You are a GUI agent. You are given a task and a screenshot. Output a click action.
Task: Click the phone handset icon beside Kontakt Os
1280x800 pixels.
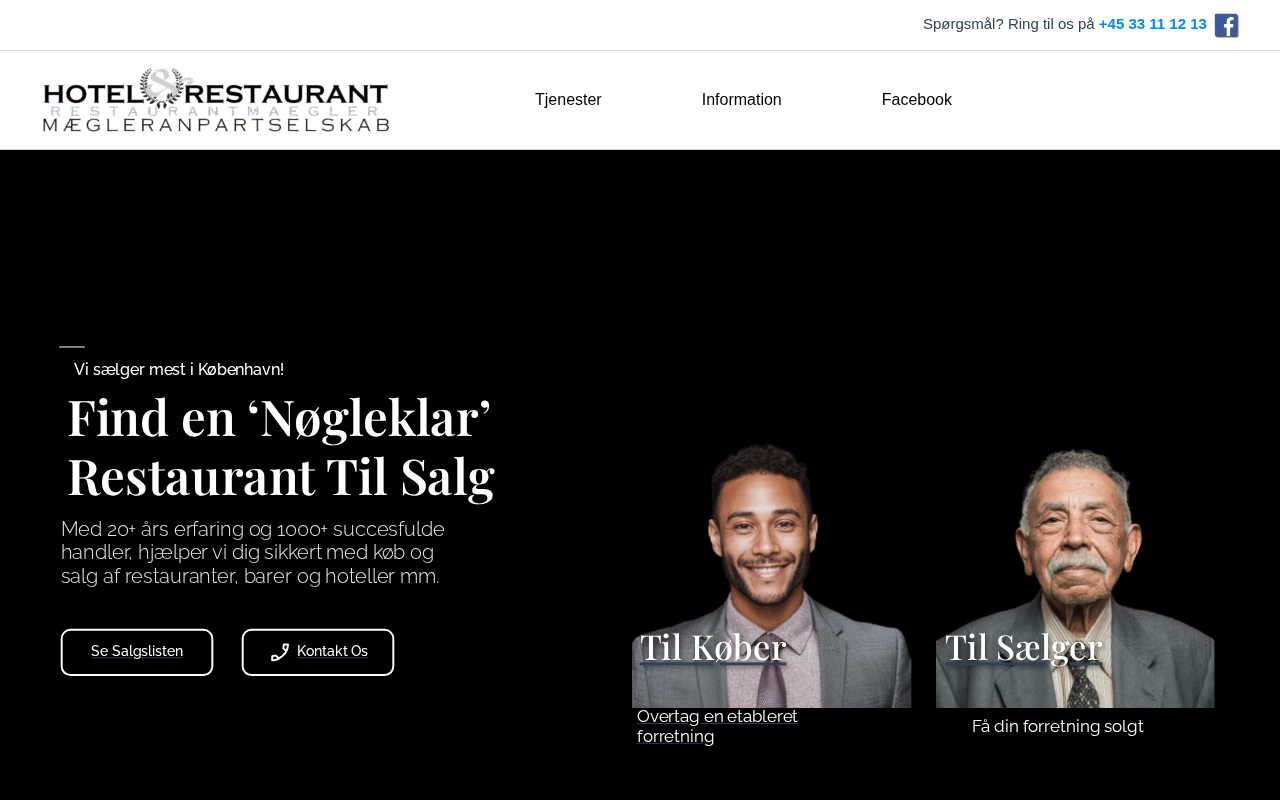[280, 652]
